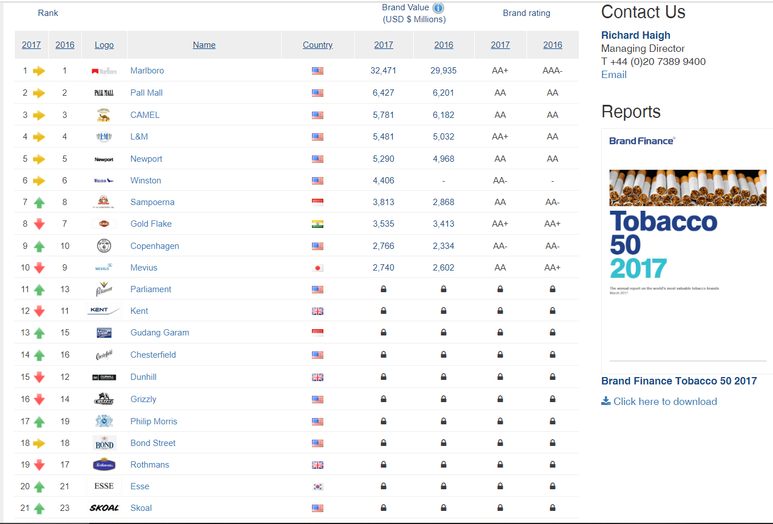This screenshot has width=773, height=524.
Task: Open Brand Finance Tobacco 50 2017 report title
Action: 679,381
